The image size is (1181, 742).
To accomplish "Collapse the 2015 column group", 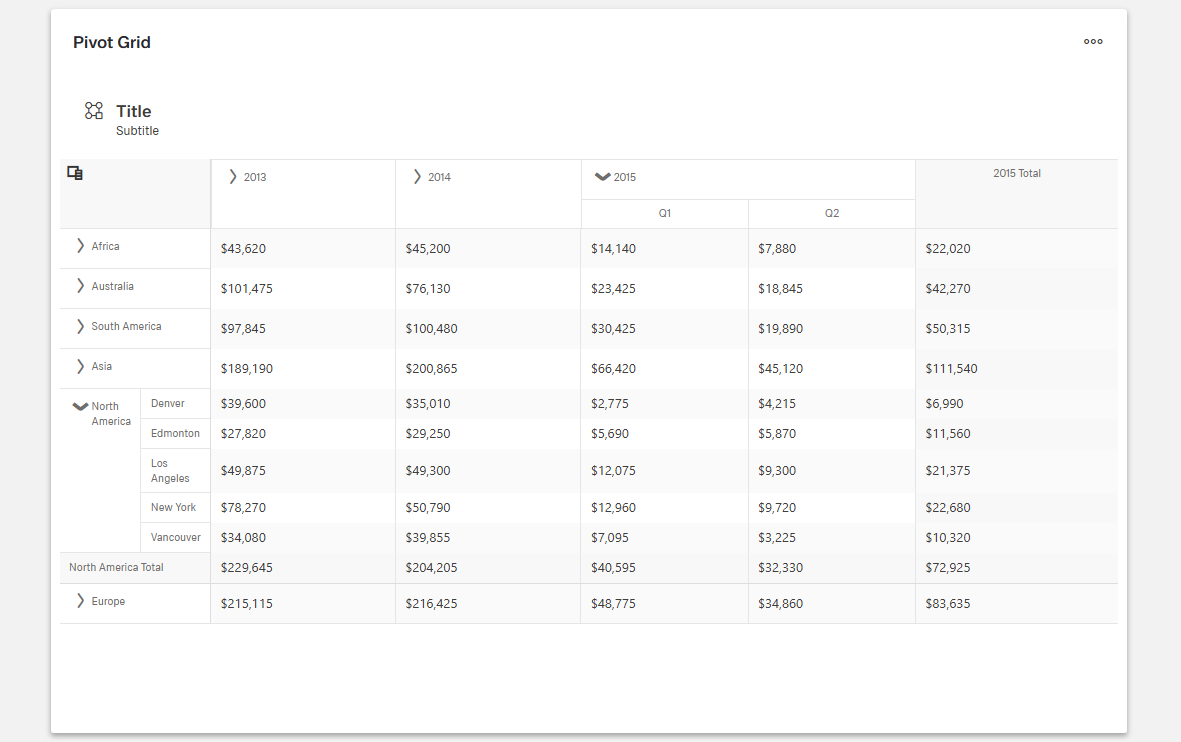I will [x=602, y=177].
